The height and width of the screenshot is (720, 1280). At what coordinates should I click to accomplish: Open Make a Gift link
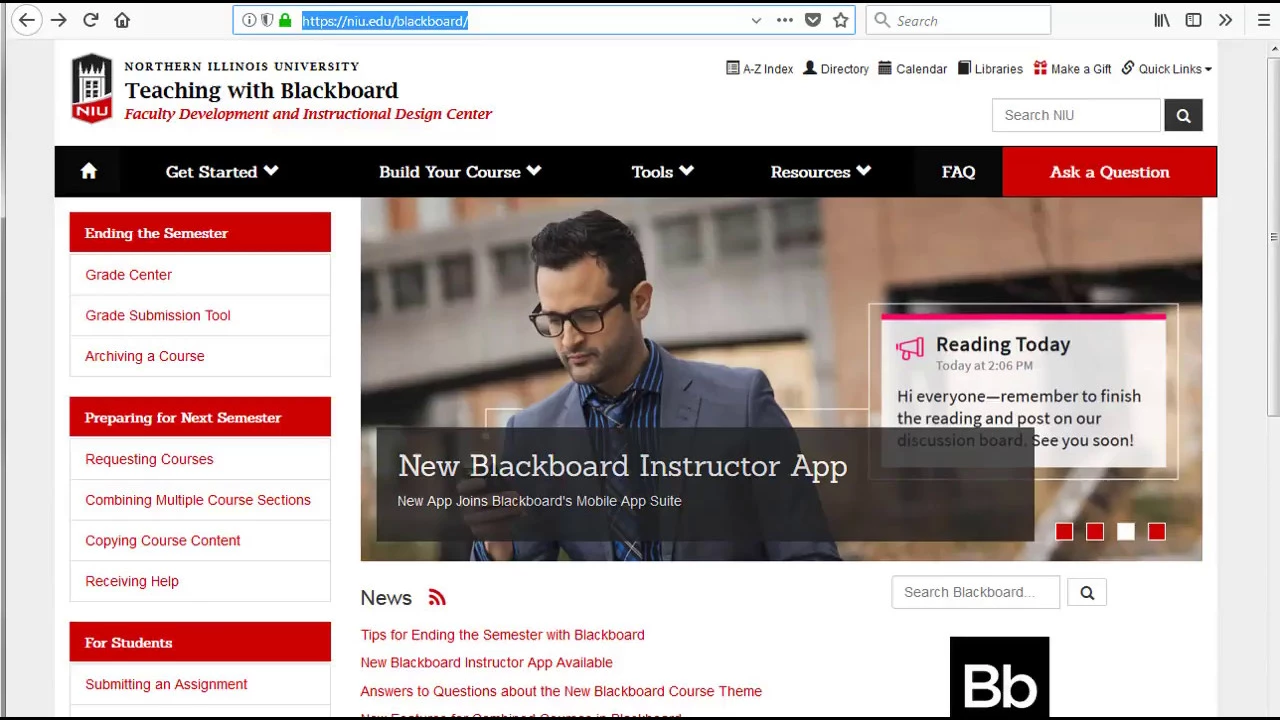pyautogui.click(x=1072, y=69)
